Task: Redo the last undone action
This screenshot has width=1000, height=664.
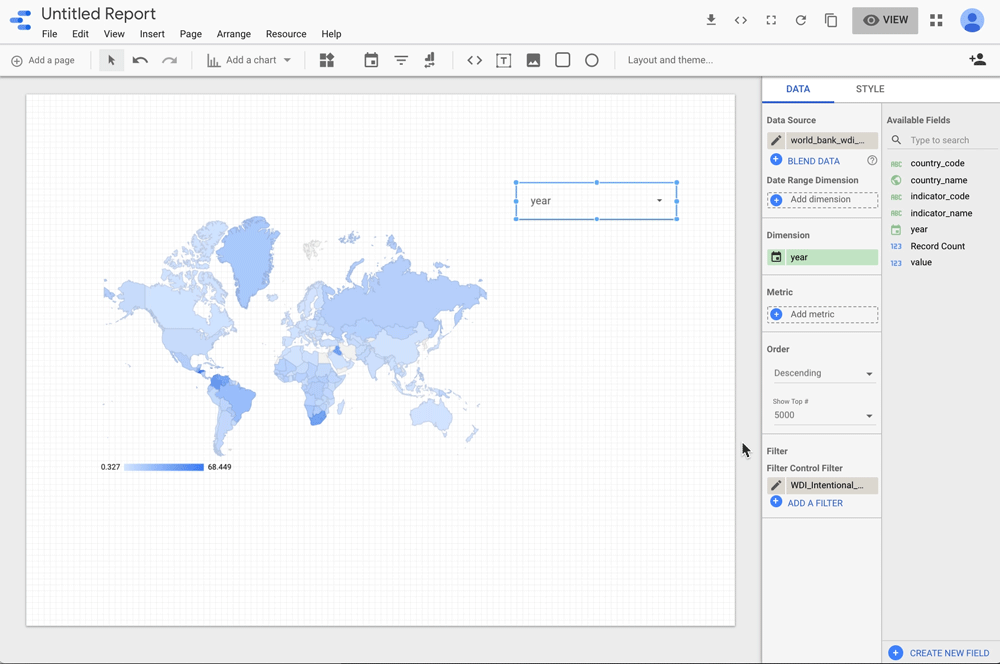Action: [169, 60]
